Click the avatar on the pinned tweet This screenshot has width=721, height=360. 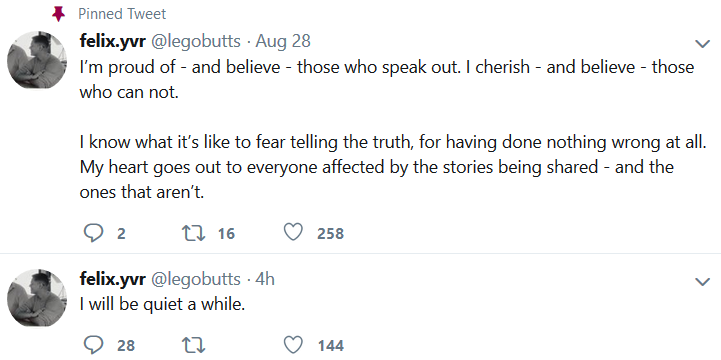(37, 60)
